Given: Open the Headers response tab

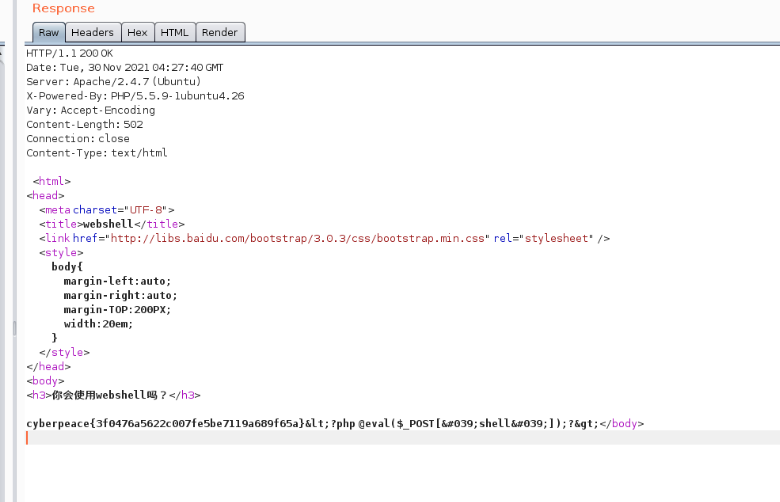Looking at the screenshot, I should 93,32.
